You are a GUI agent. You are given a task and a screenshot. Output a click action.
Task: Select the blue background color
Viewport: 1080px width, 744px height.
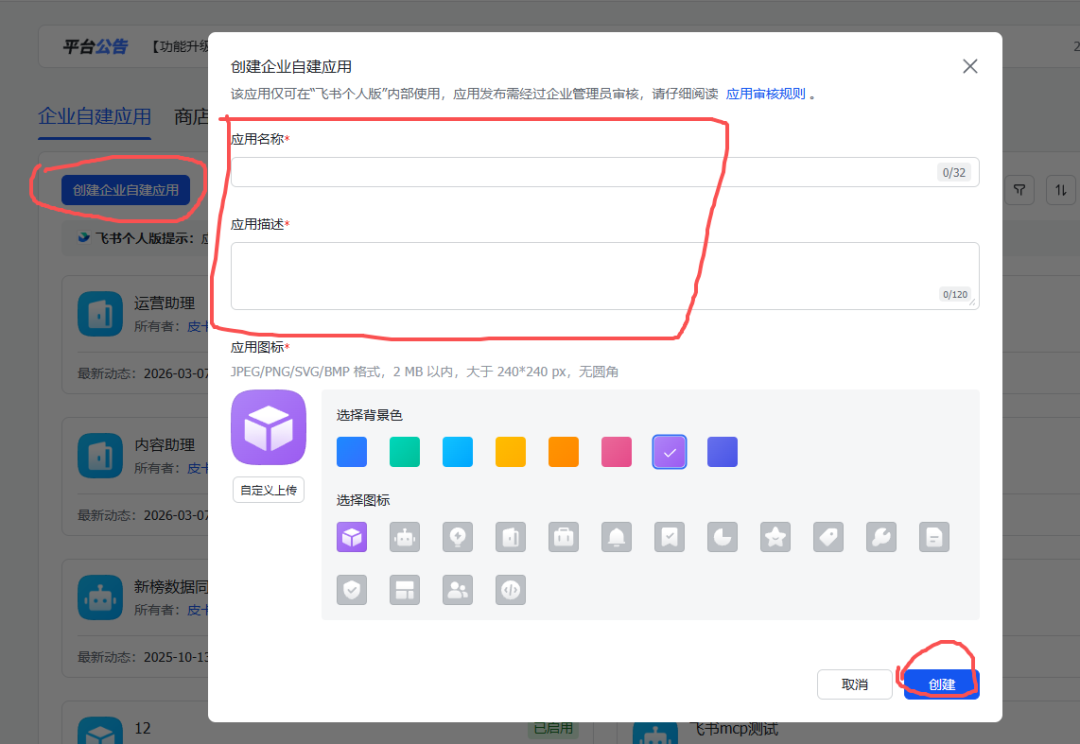351,452
